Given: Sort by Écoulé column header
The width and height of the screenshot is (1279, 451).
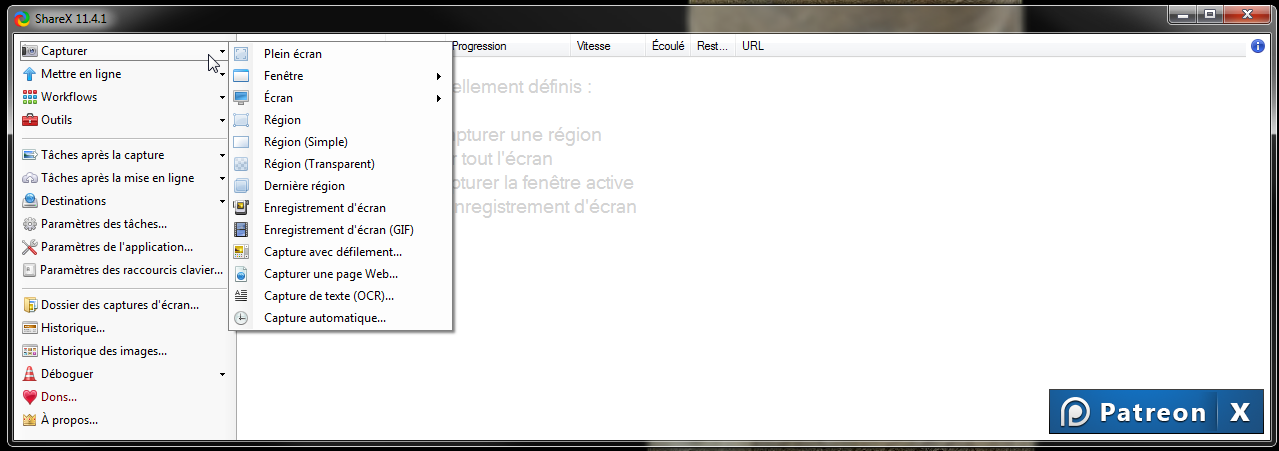Looking at the screenshot, I should point(668,46).
